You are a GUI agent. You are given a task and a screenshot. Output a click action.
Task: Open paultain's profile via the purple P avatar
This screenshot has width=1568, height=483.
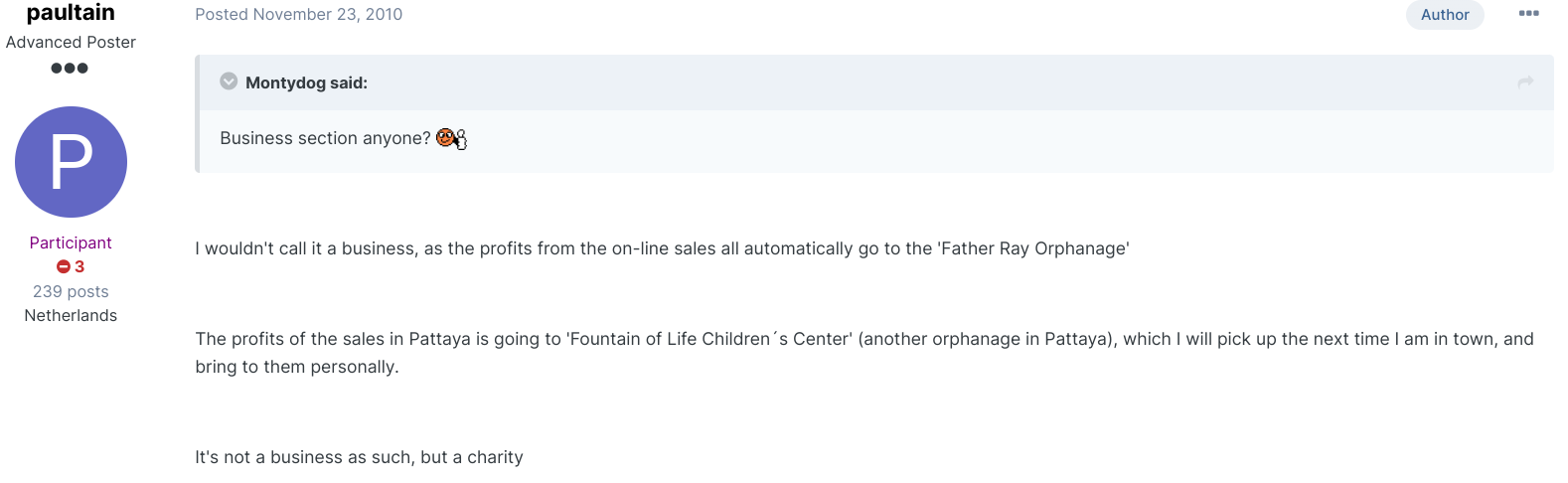coord(71,162)
